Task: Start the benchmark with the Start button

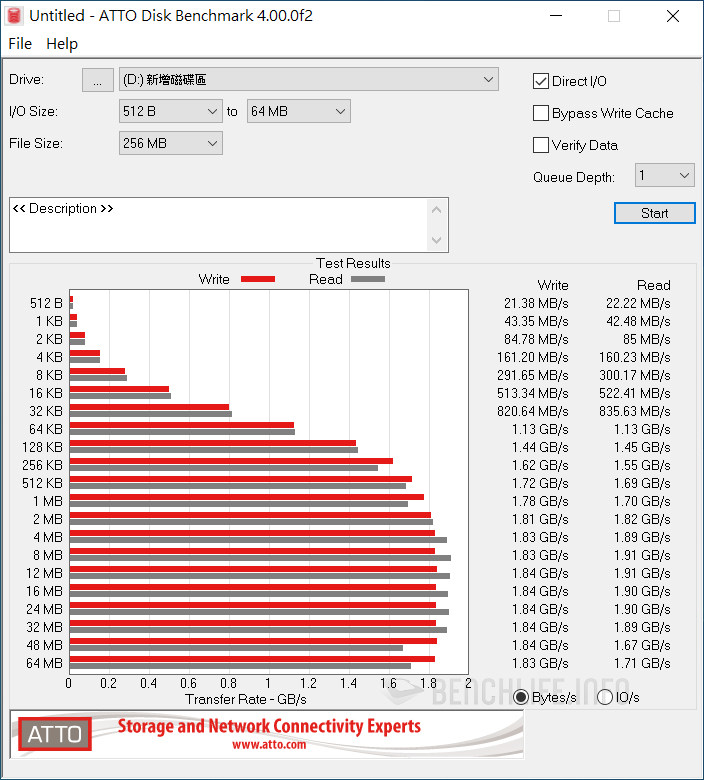Action: point(654,213)
